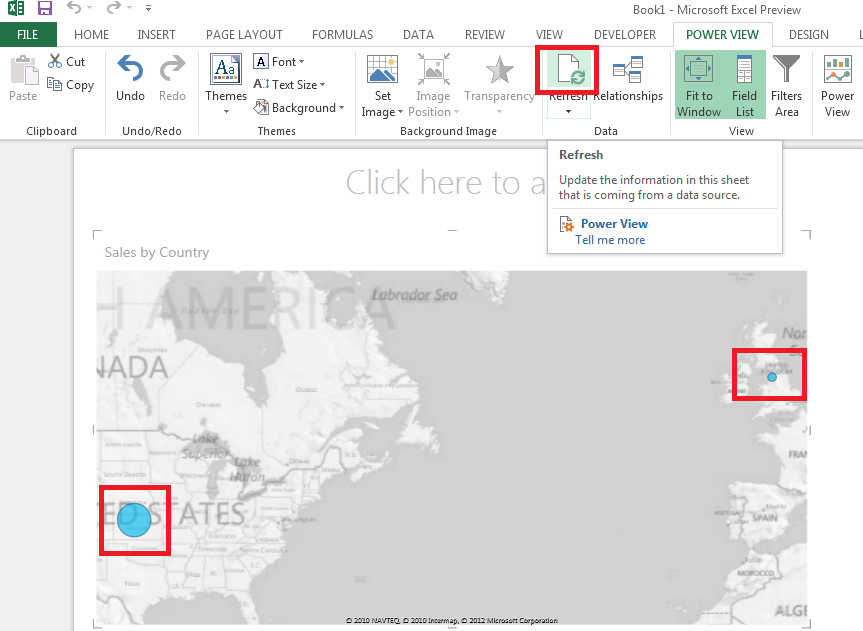Toggle the Field List pane
Image resolution: width=863 pixels, height=631 pixels.
point(744,85)
